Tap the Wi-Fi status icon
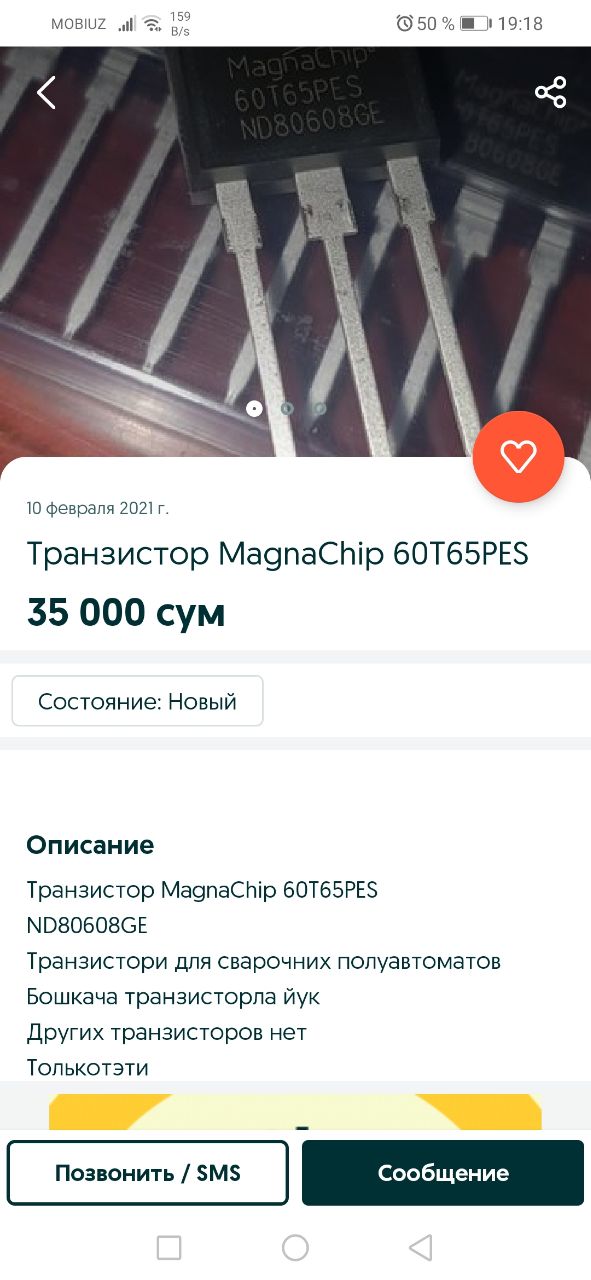The width and height of the screenshot is (591, 1280). [152, 23]
